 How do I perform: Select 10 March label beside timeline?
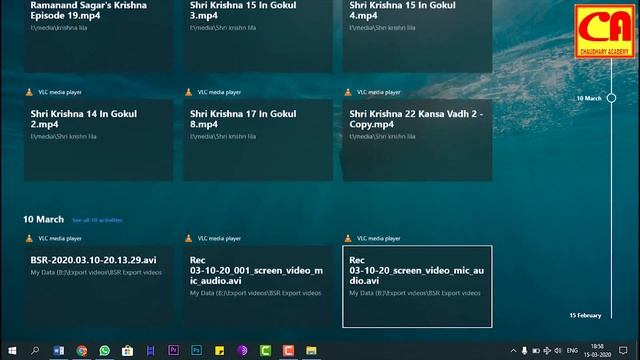tap(589, 98)
